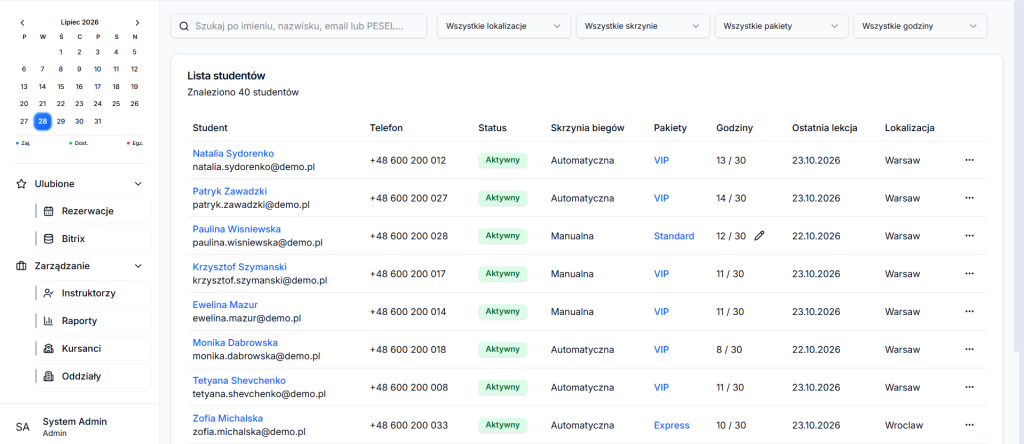Click the Bitrix database icon
The image size is (1024, 444).
pyautogui.click(x=48, y=238)
